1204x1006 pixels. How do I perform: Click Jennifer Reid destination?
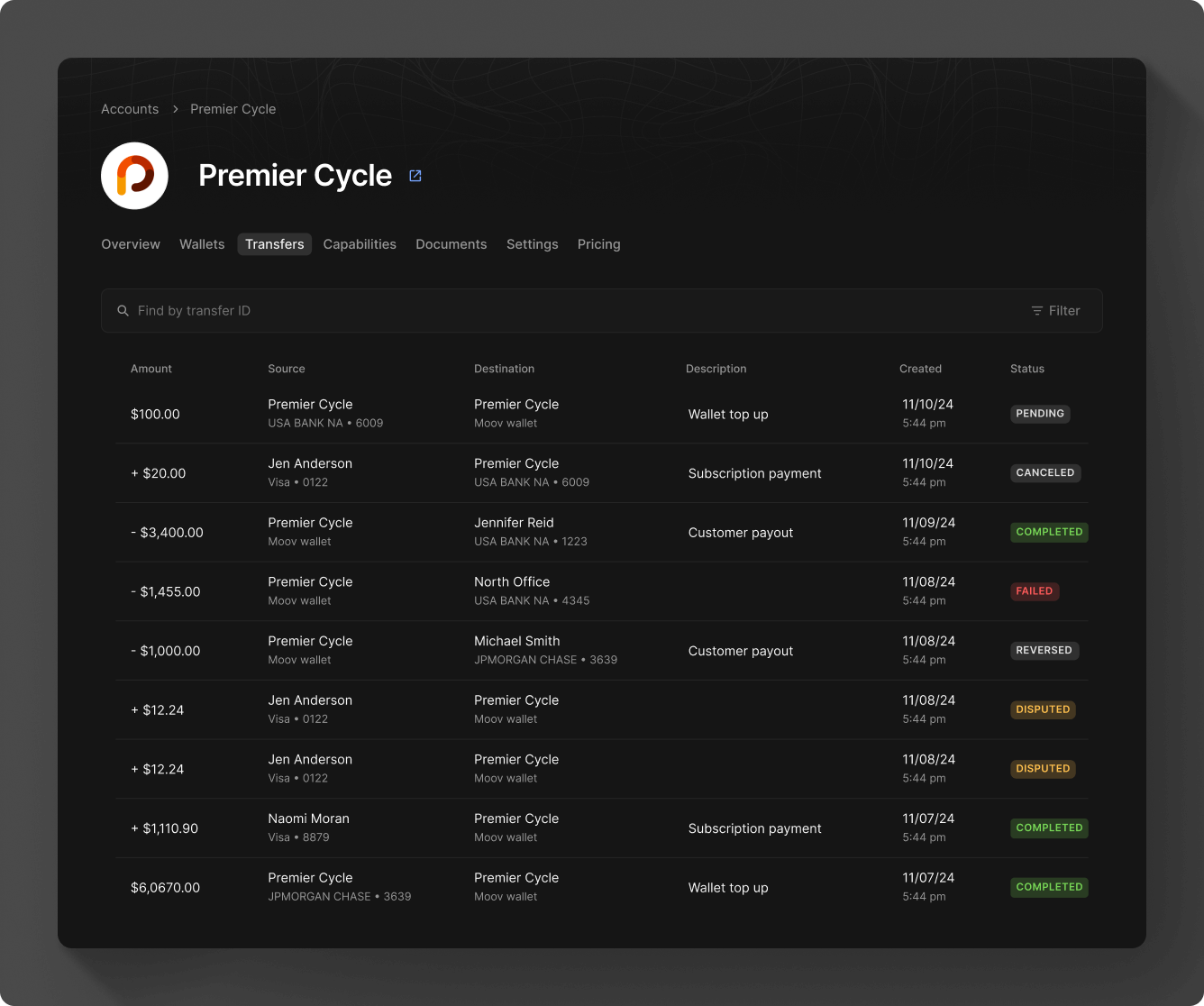[x=514, y=523]
